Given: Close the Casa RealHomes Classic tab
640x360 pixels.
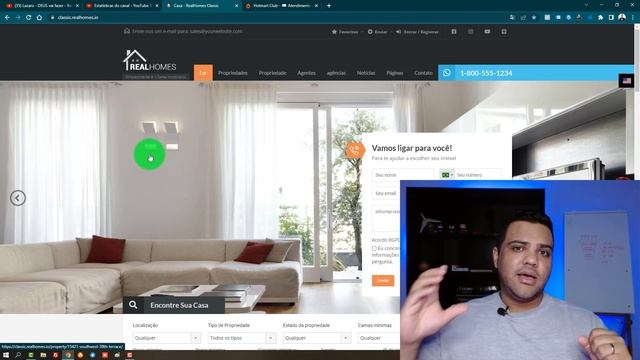Looking at the screenshot, I should click(236, 6).
